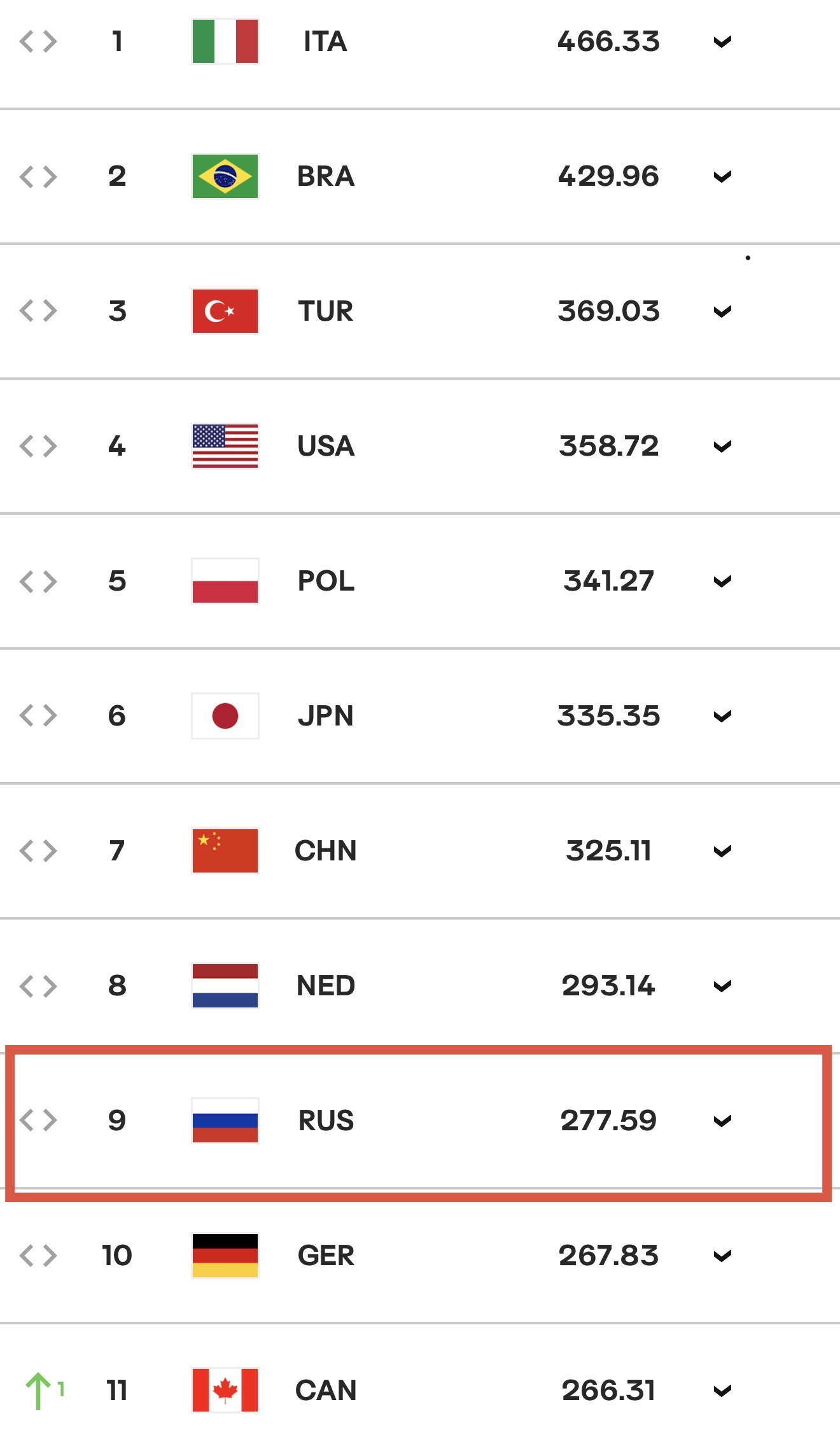Click the Netherlands flag icon
This screenshot has width=840, height=1451.
[x=225, y=986]
